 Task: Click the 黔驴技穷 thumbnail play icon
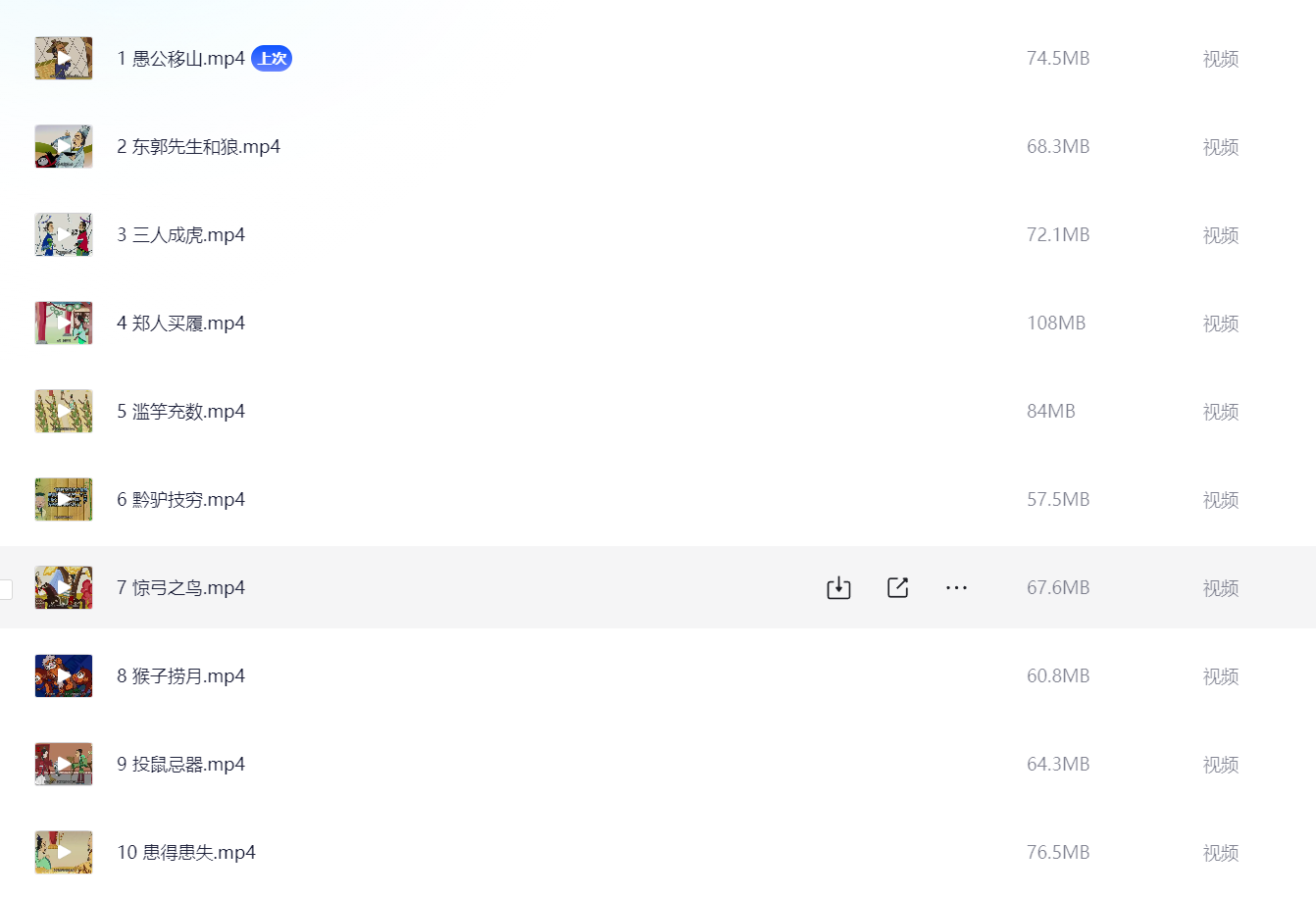64,499
